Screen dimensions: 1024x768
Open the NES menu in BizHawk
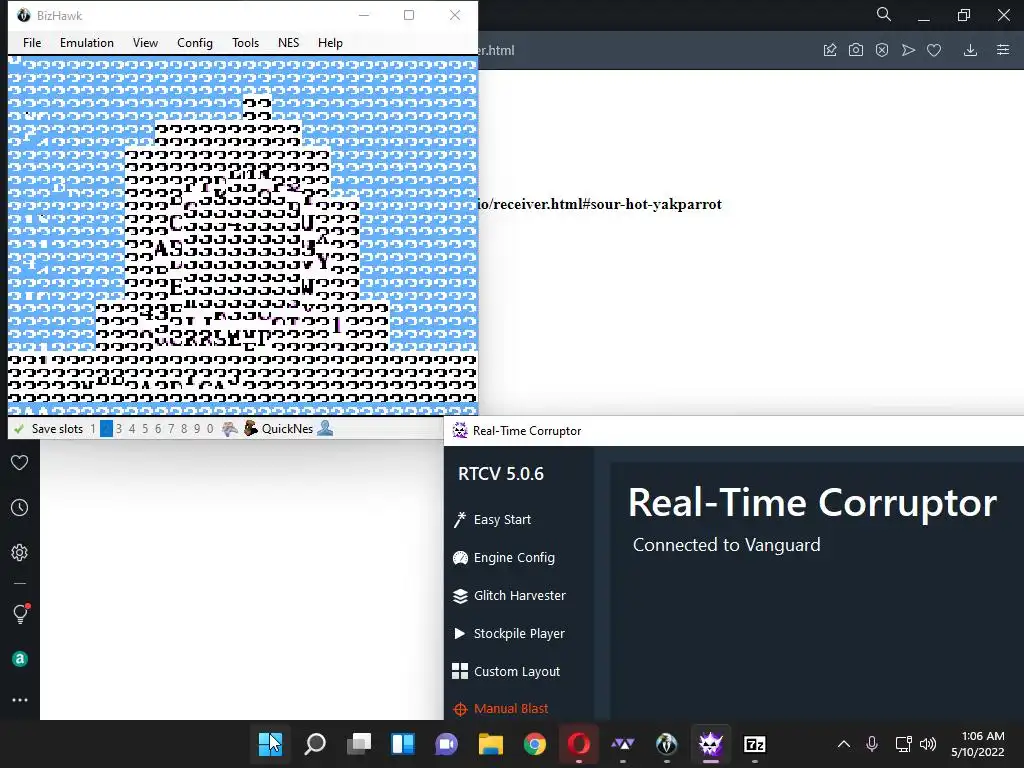pyautogui.click(x=288, y=42)
